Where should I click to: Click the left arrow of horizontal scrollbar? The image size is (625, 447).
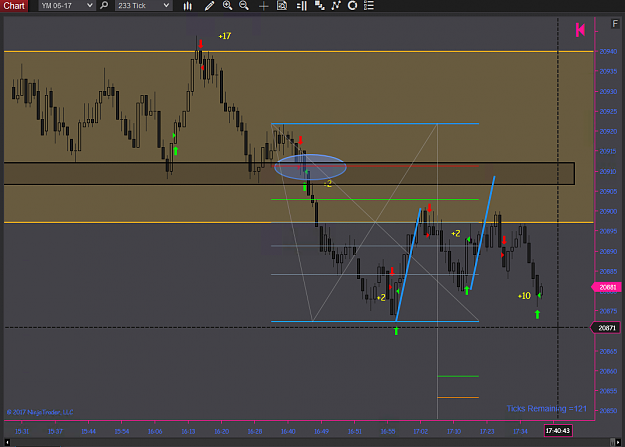click(7, 442)
